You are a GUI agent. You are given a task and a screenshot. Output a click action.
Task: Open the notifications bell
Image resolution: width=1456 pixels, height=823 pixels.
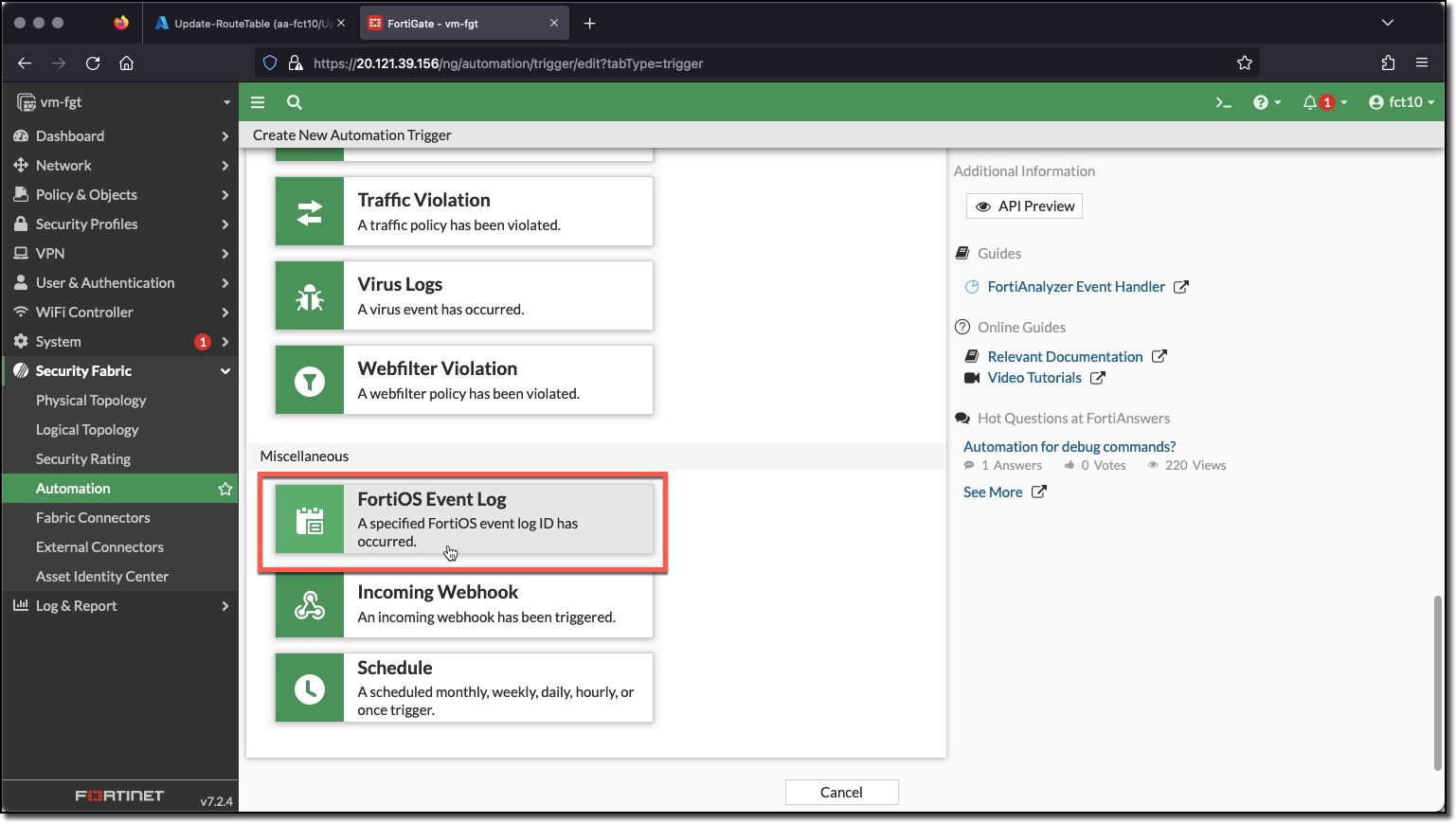[x=1324, y=102]
